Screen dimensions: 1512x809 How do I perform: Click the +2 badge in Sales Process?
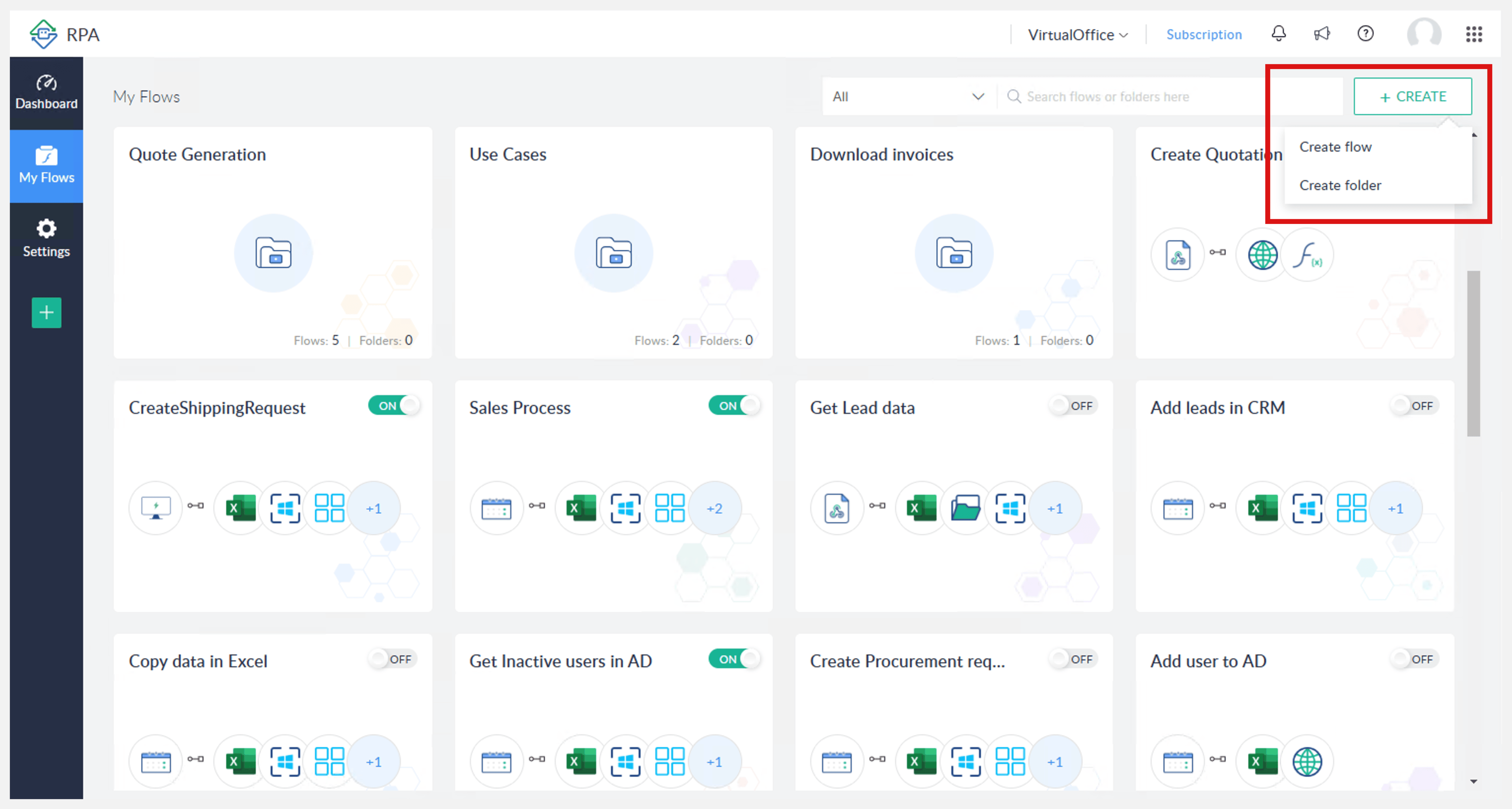(714, 508)
